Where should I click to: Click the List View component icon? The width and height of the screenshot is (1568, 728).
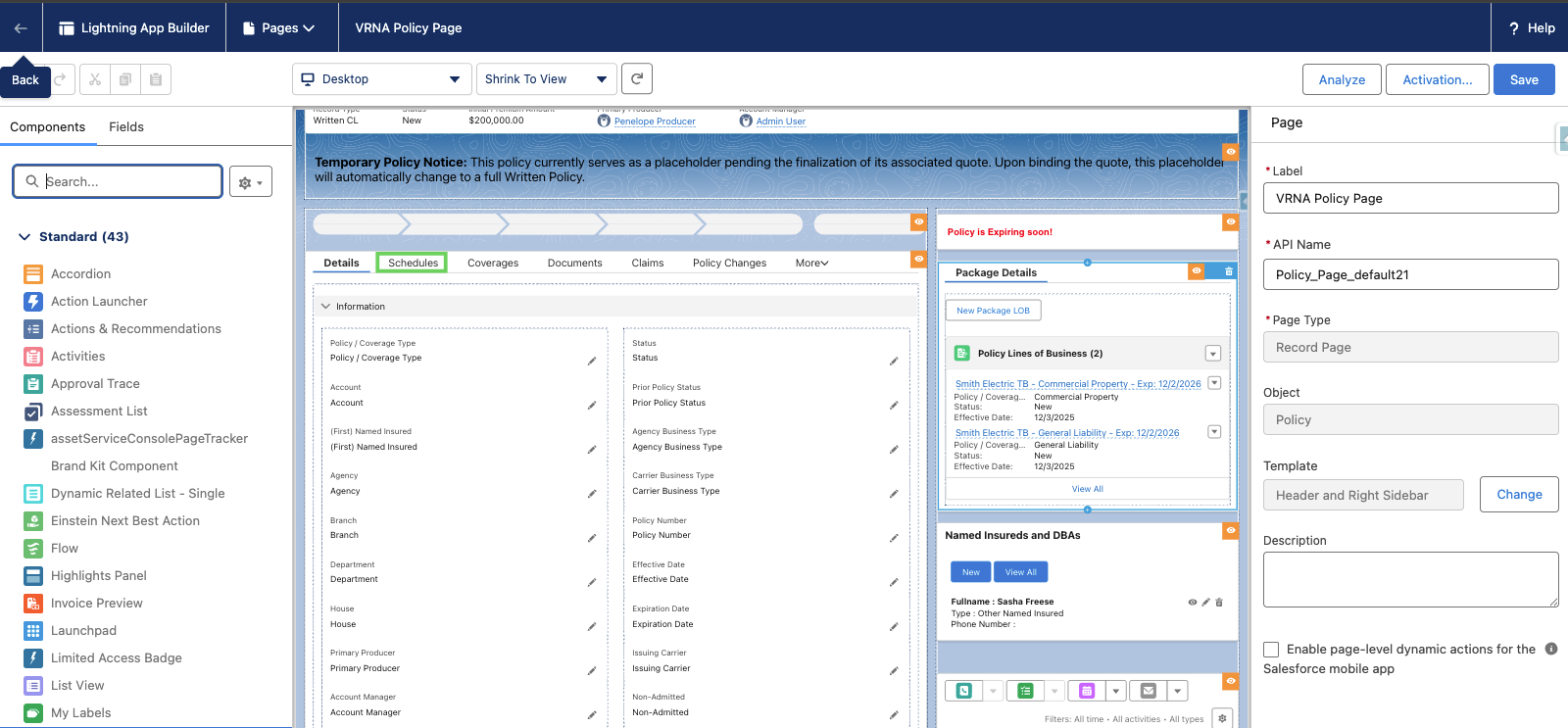click(x=33, y=686)
